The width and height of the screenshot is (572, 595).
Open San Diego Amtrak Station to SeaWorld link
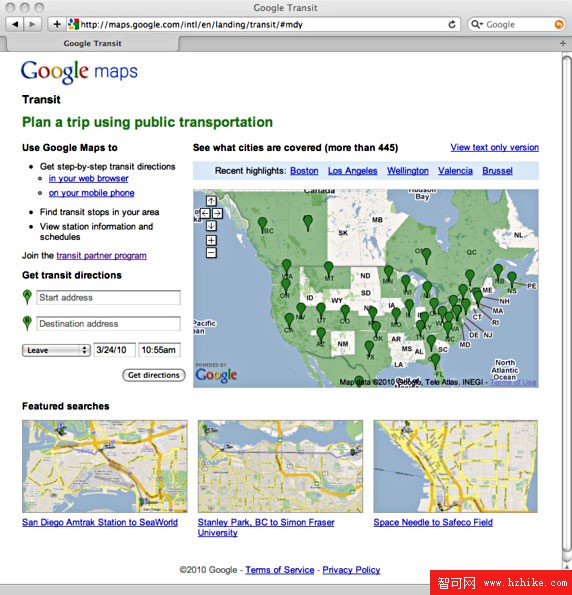100,522
